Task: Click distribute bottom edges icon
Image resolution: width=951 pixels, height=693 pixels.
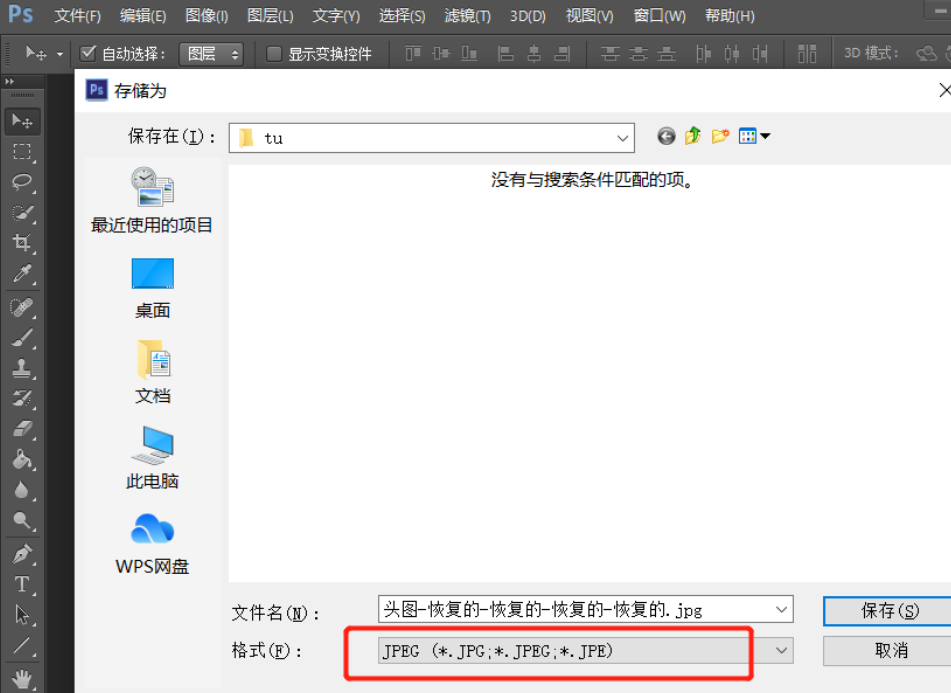Action: click(666, 54)
